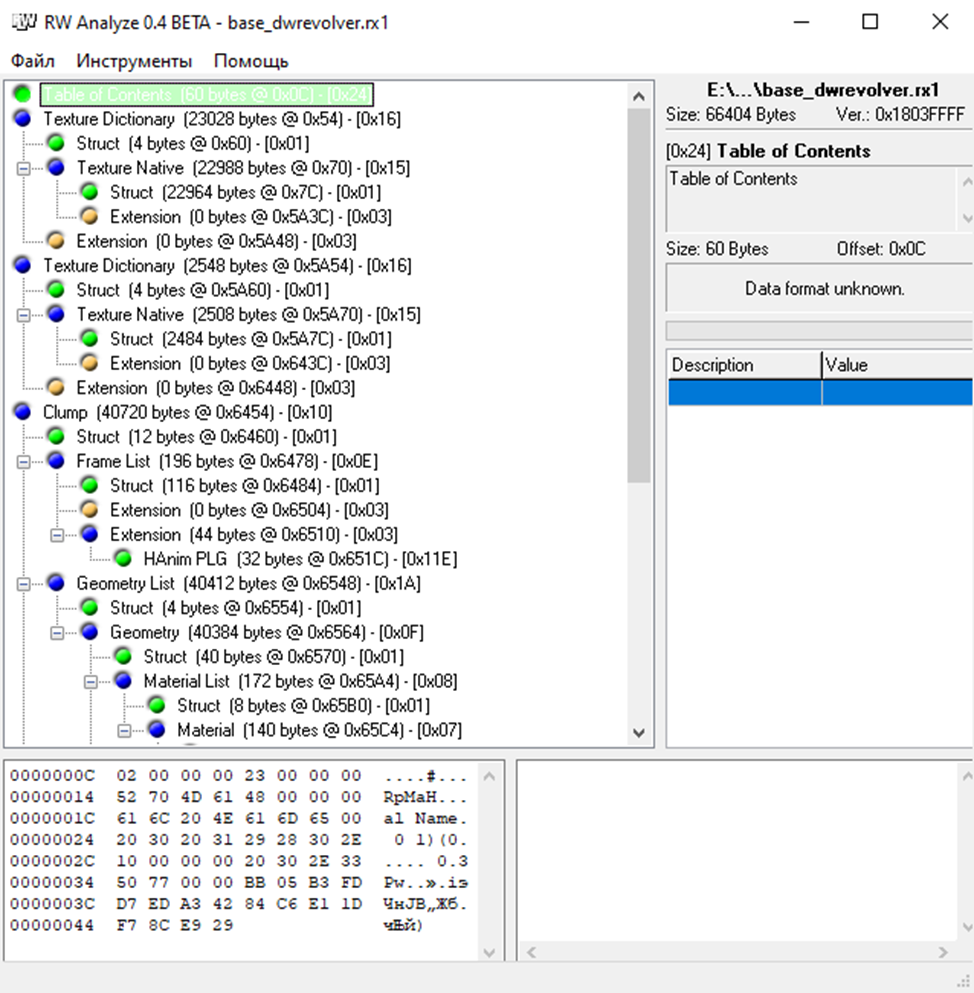Click blue icon of Texture Dictionary 2548 bytes
This screenshot has height=993, width=974.
23,265
